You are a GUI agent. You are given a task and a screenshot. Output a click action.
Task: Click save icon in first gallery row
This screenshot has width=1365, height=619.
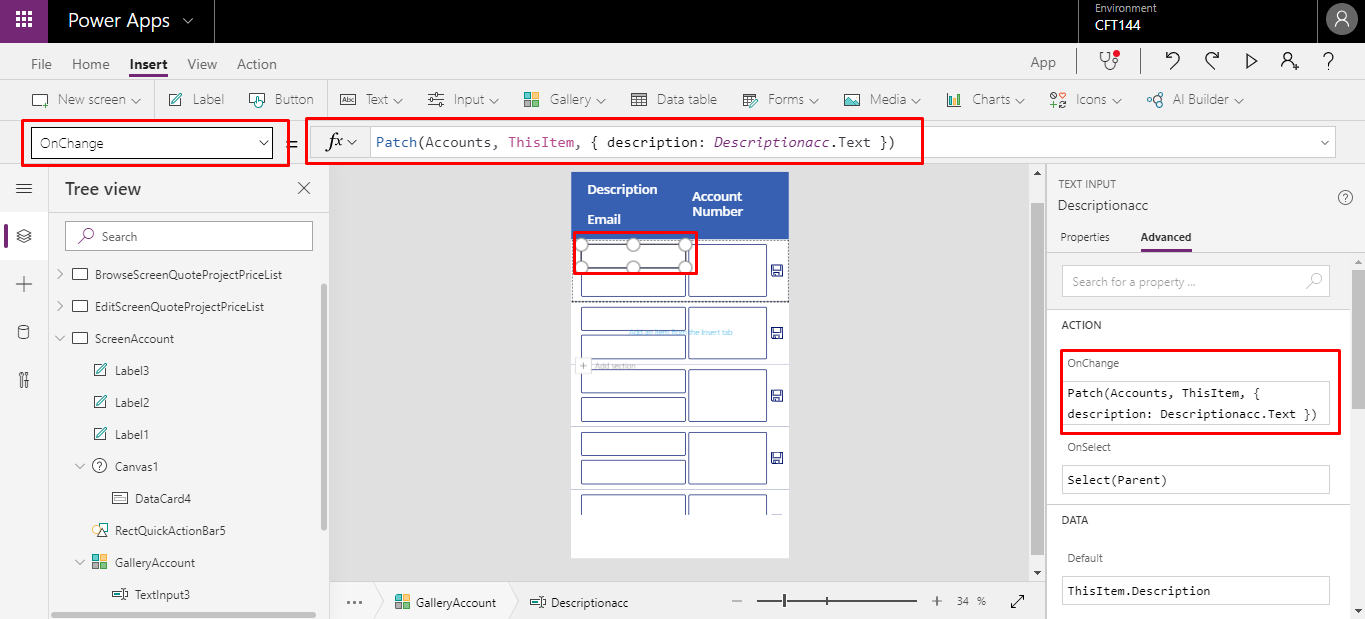[777, 271]
